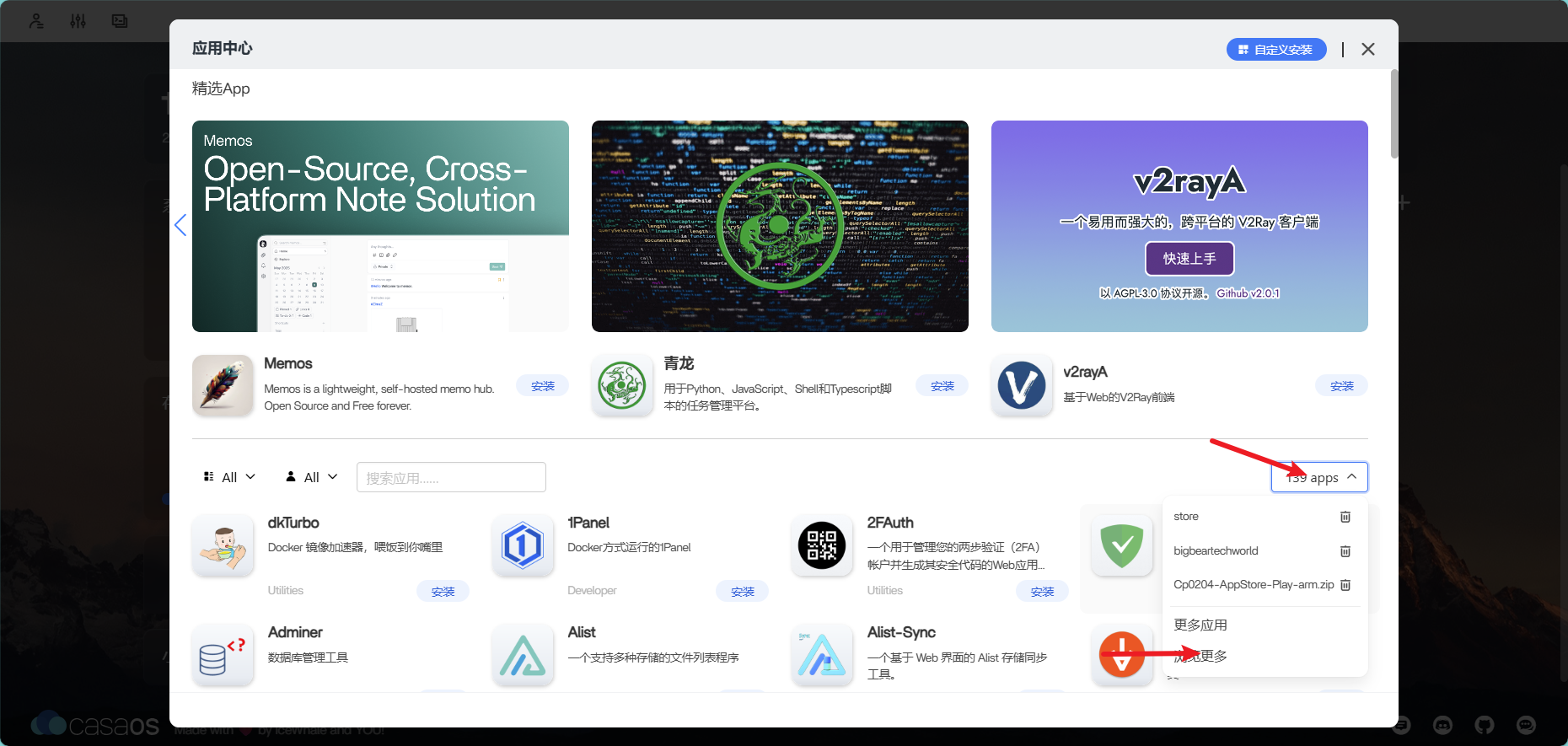Go to previous featured app with left arrow
This screenshot has height=746, width=1568.
pyautogui.click(x=180, y=225)
